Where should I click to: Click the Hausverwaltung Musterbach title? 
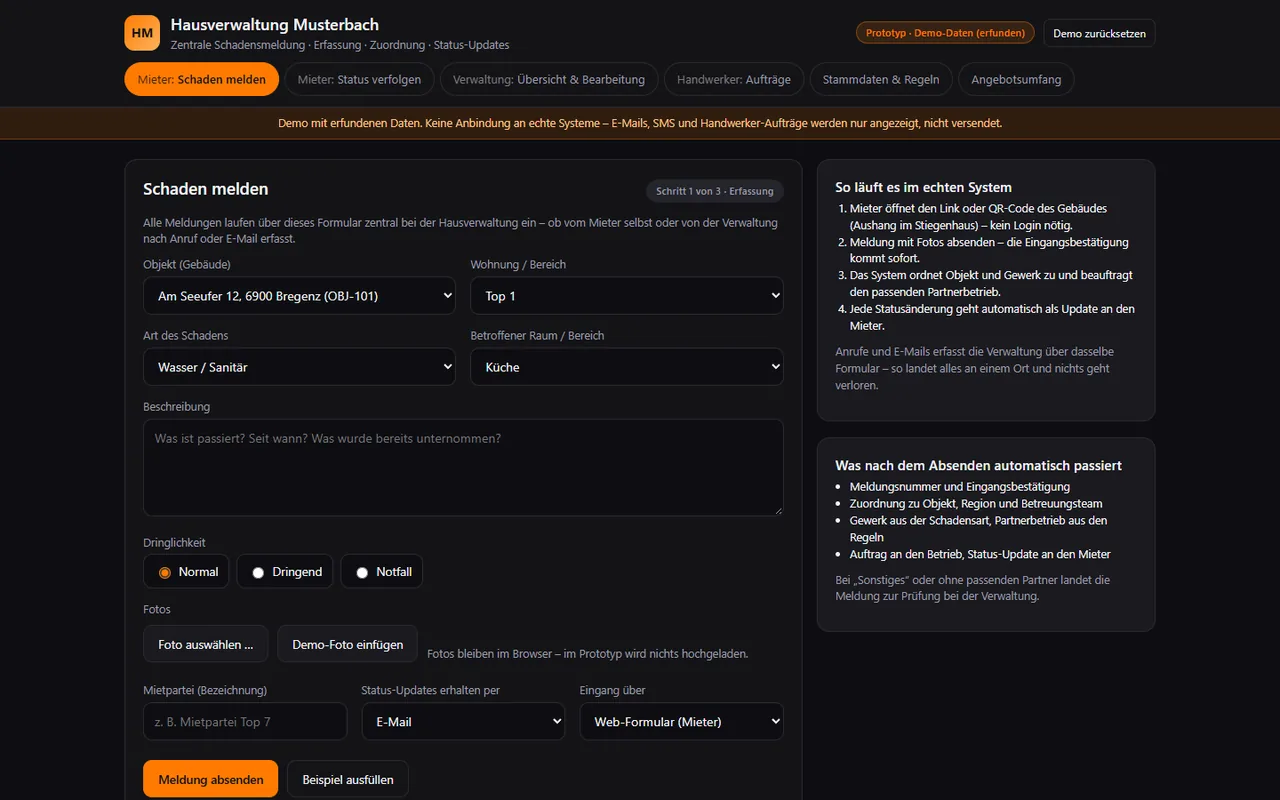pos(275,25)
